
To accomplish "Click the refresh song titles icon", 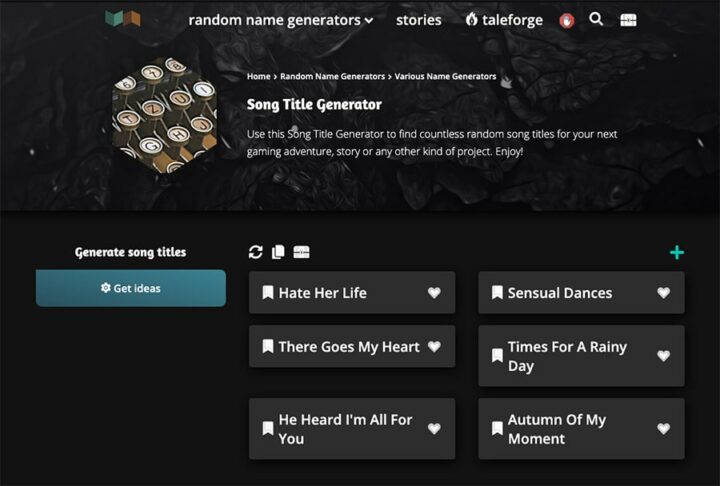I will 256,252.
